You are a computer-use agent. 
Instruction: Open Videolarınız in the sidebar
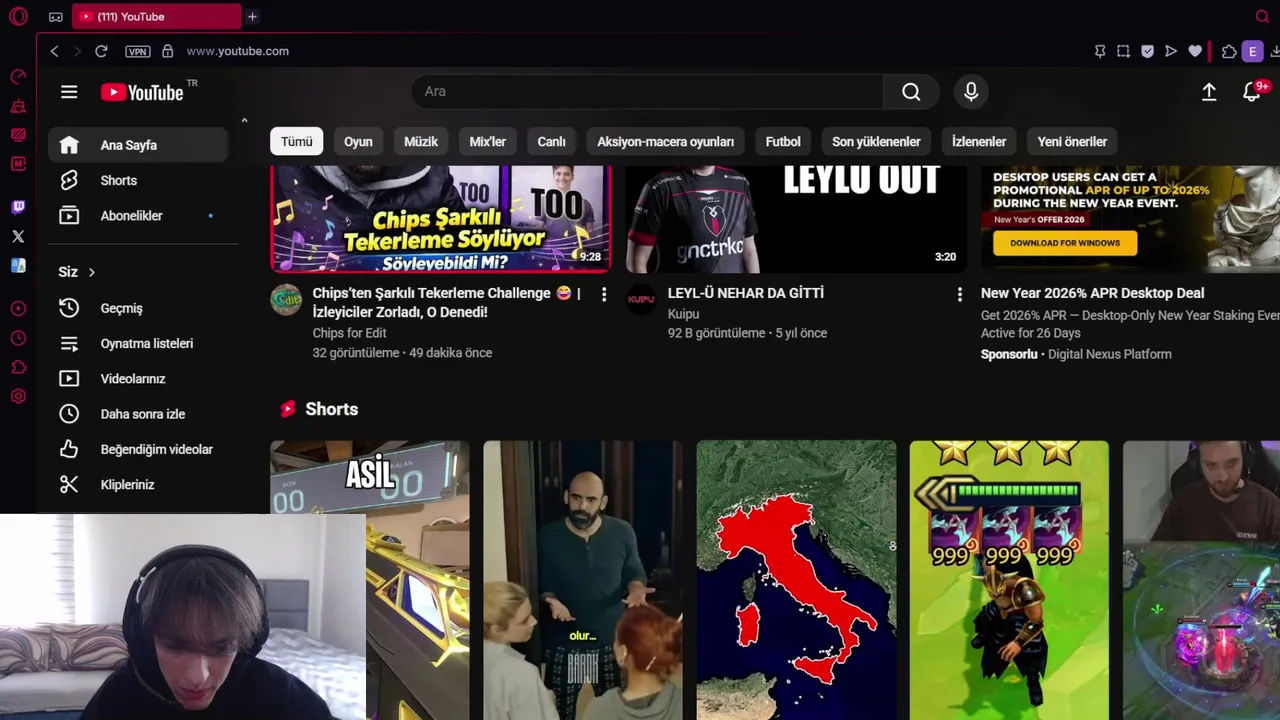pyautogui.click(x=138, y=379)
